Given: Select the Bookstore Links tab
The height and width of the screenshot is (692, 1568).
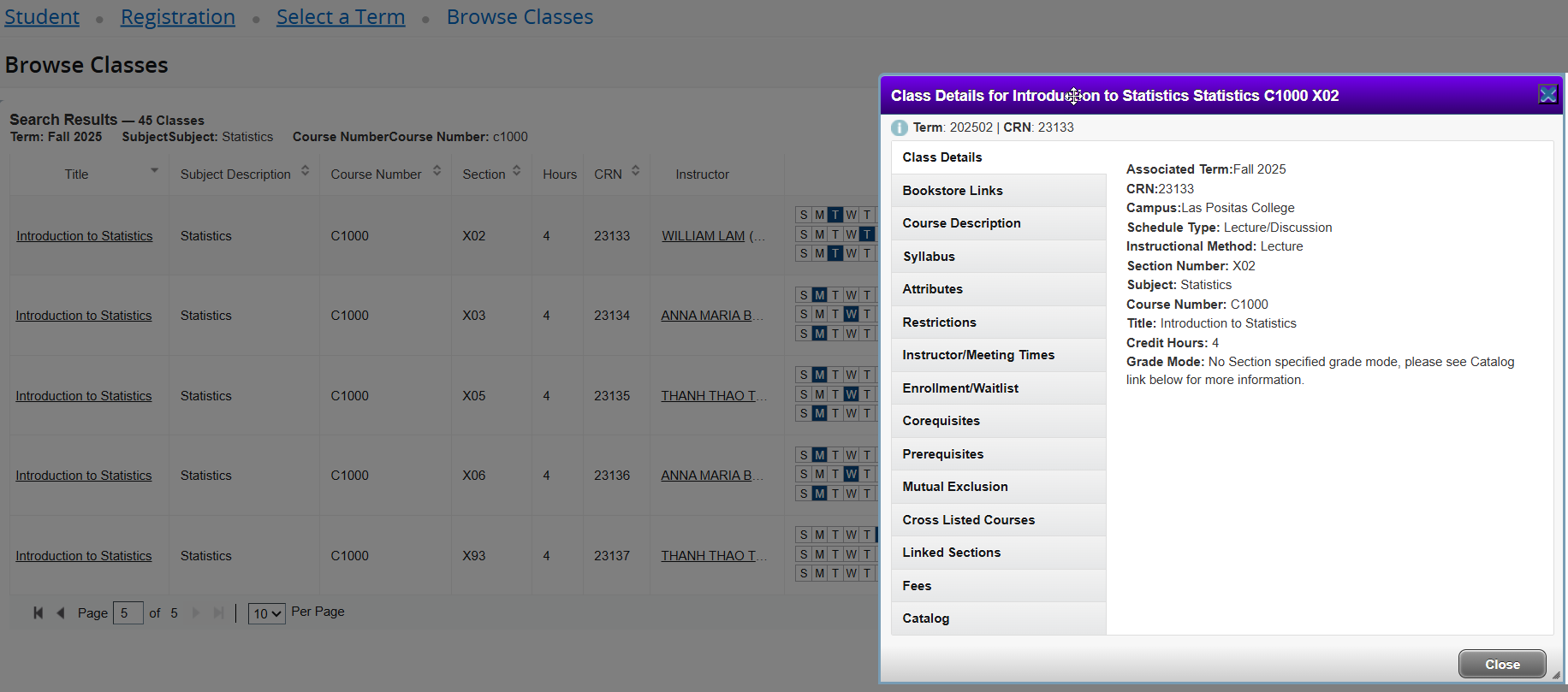Looking at the screenshot, I should pos(952,191).
